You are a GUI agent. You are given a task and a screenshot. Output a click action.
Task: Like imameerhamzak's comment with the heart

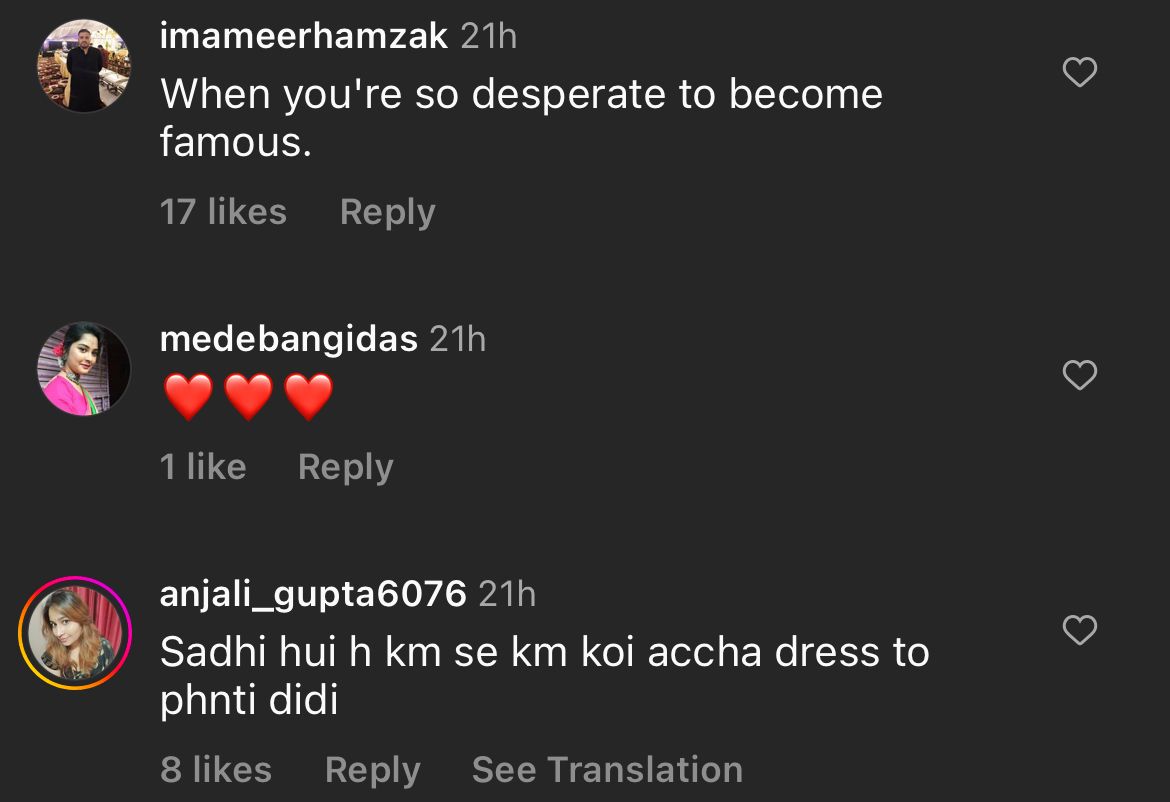point(1079,72)
